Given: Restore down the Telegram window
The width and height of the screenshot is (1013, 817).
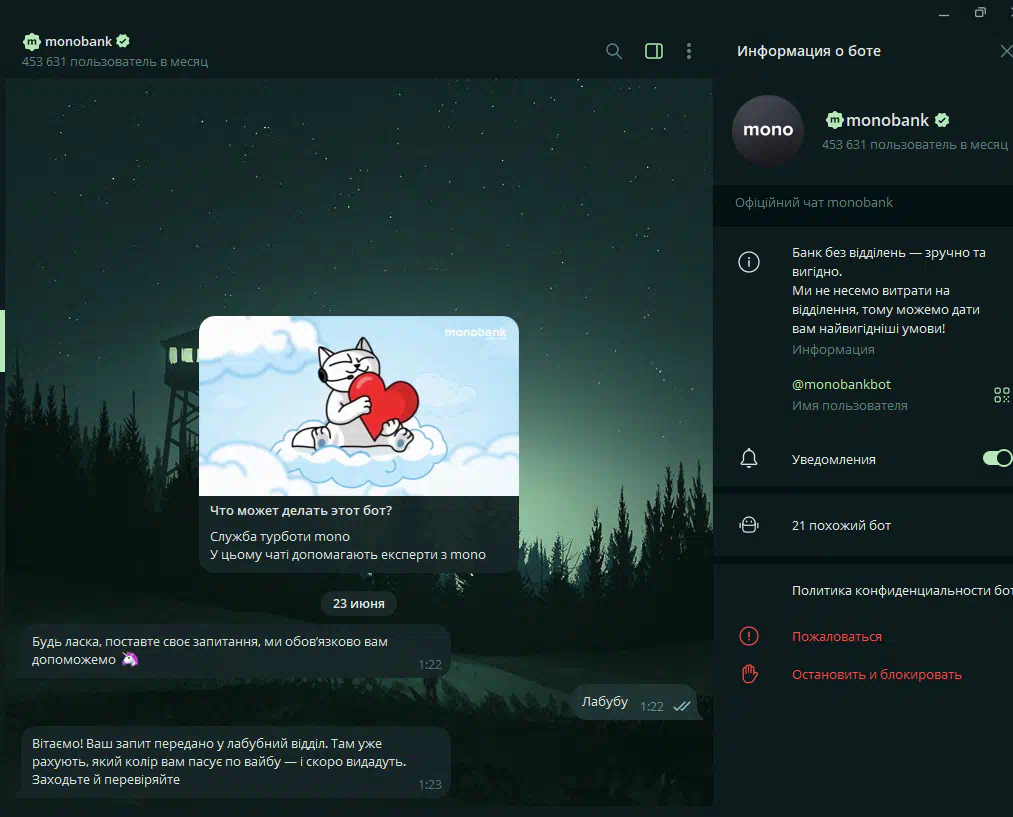Looking at the screenshot, I should point(980,13).
